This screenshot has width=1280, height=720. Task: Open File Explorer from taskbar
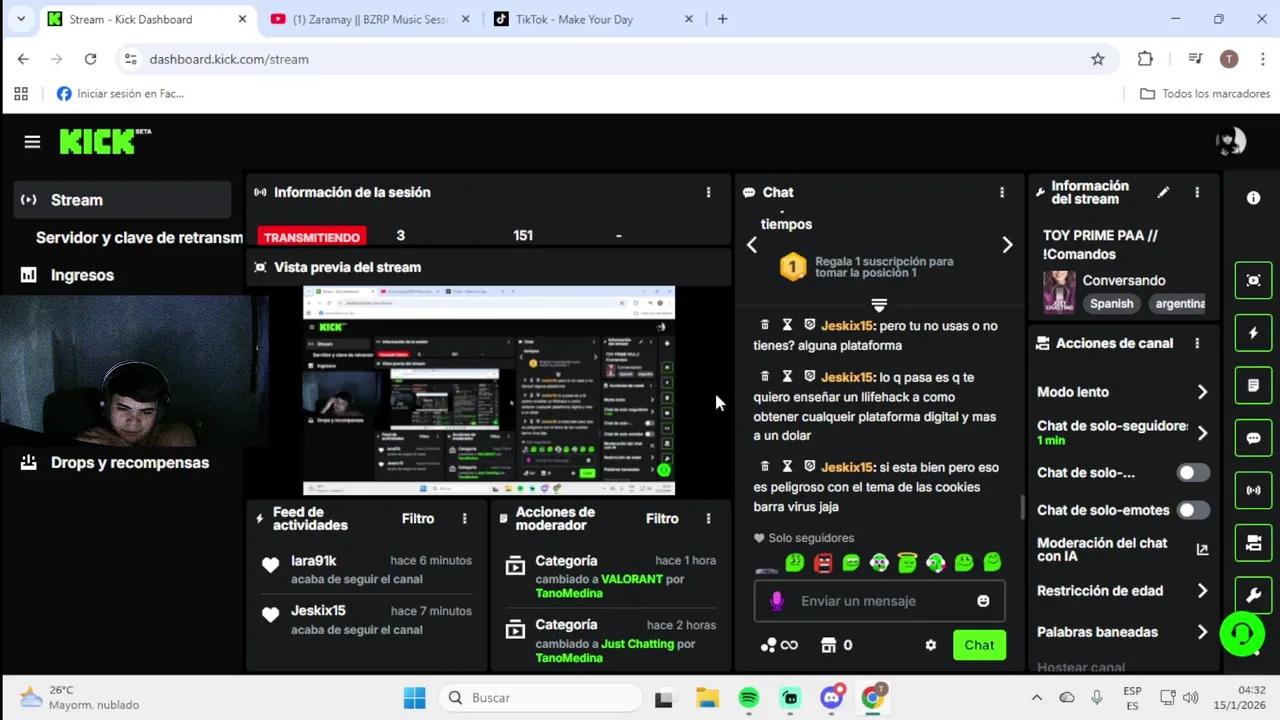point(707,698)
